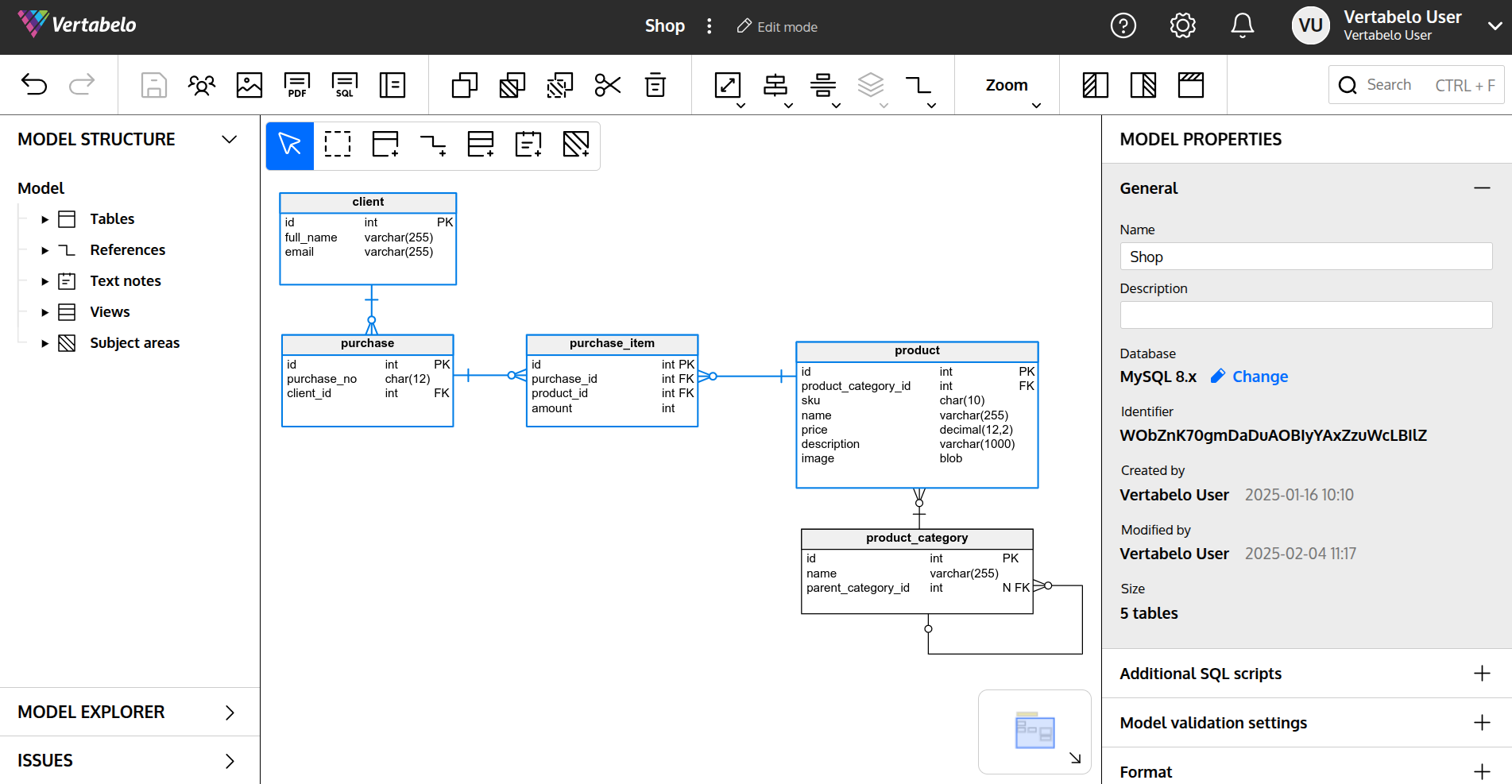
Task: Click the Undo arrow icon
Action: pyautogui.click(x=34, y=84)
